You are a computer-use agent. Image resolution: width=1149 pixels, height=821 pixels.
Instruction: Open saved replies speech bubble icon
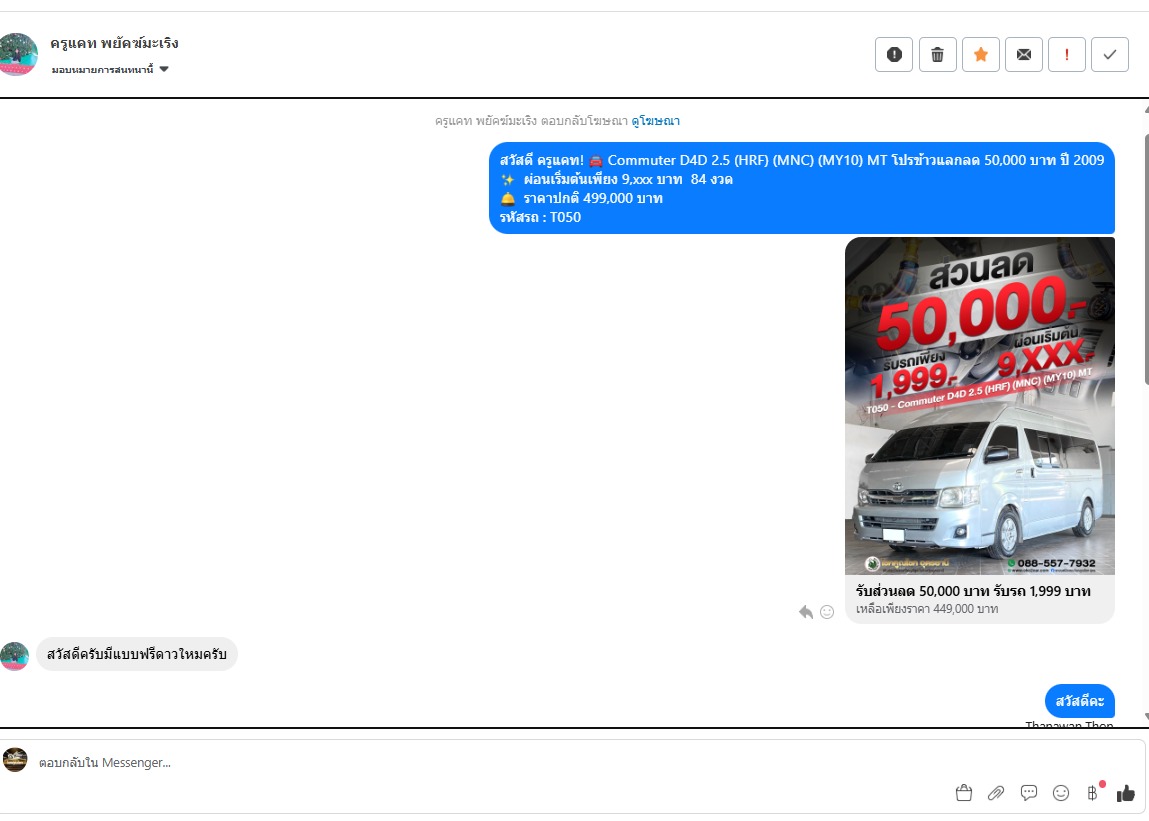(1029, 793)
